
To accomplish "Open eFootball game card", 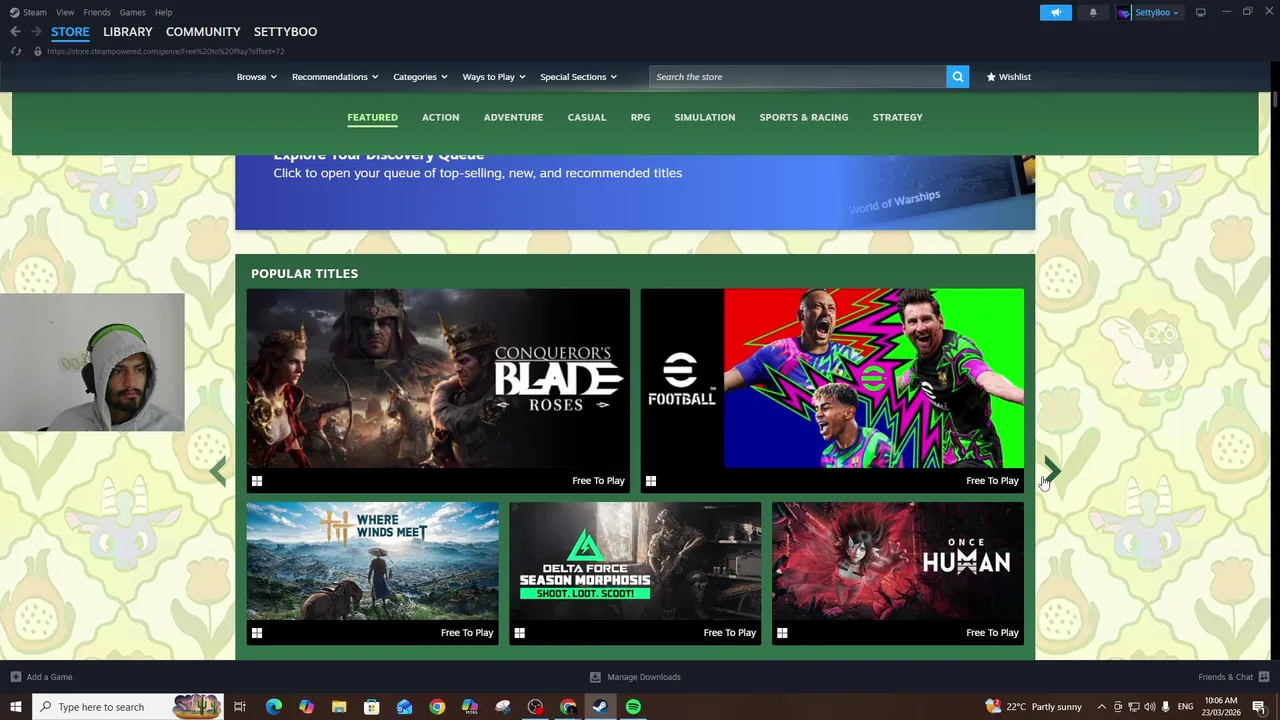I will pyautogui.click(x=832, y=391).
